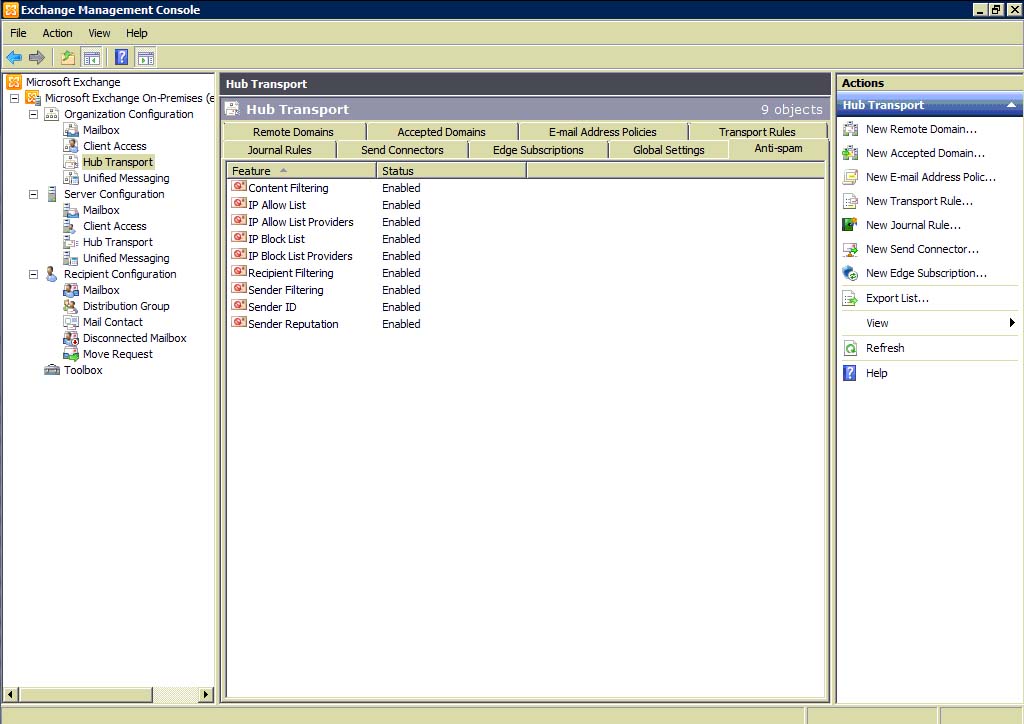This screenshot has height=724, width=1024.
Task: Click the Unified Messaging icon under Organization Configuration
Action: click(71, 178)
